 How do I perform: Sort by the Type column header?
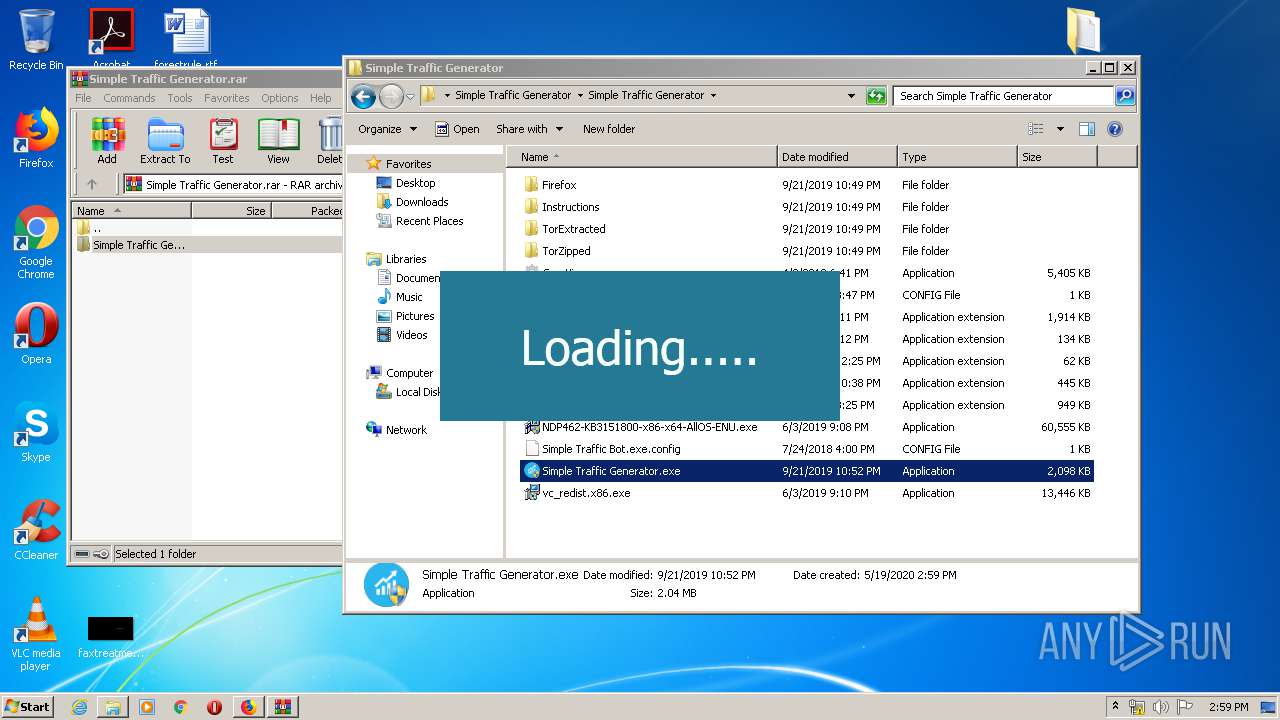point(957,157)
